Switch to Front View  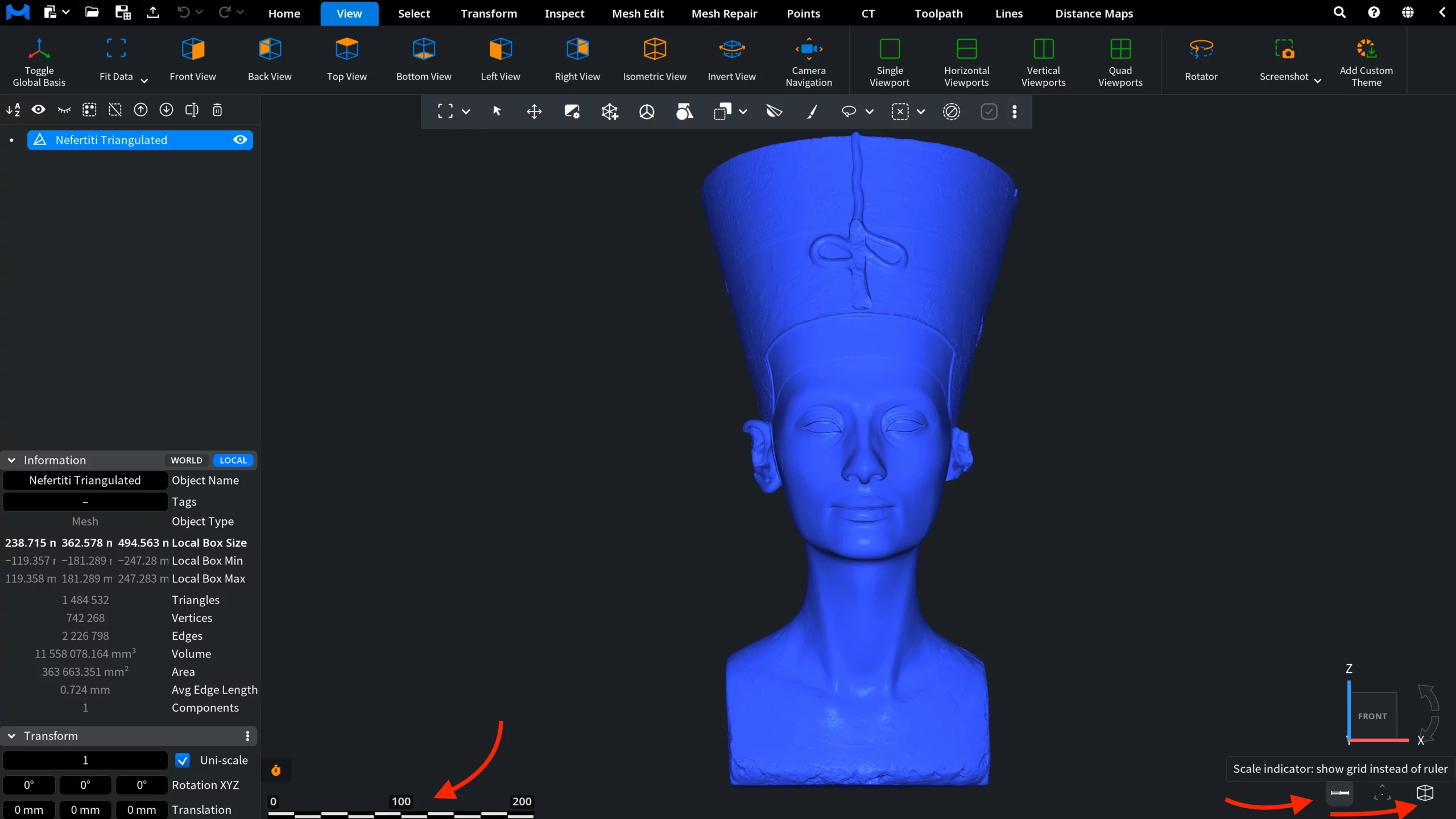pyautogui.click(x=193, y=61)
